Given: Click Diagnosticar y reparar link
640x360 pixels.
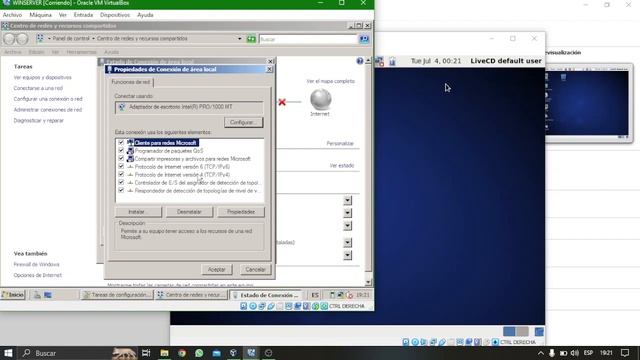Looking at the screenshot, I should [38, 120].
